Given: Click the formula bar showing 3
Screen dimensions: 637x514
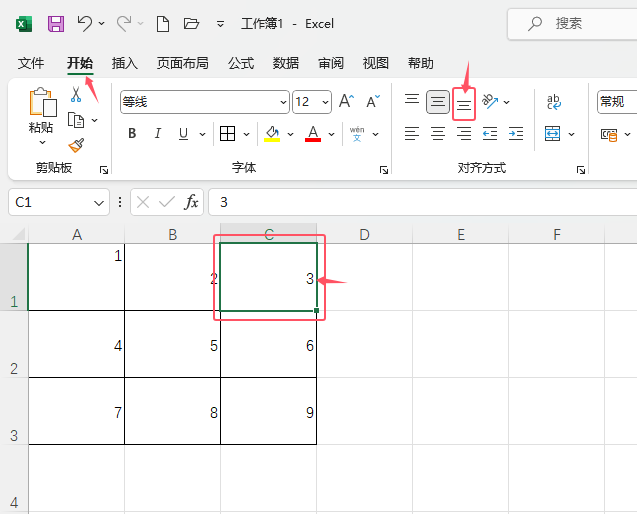Looking at the screenshot, I should pyautogui.click(x=422, y=202).
